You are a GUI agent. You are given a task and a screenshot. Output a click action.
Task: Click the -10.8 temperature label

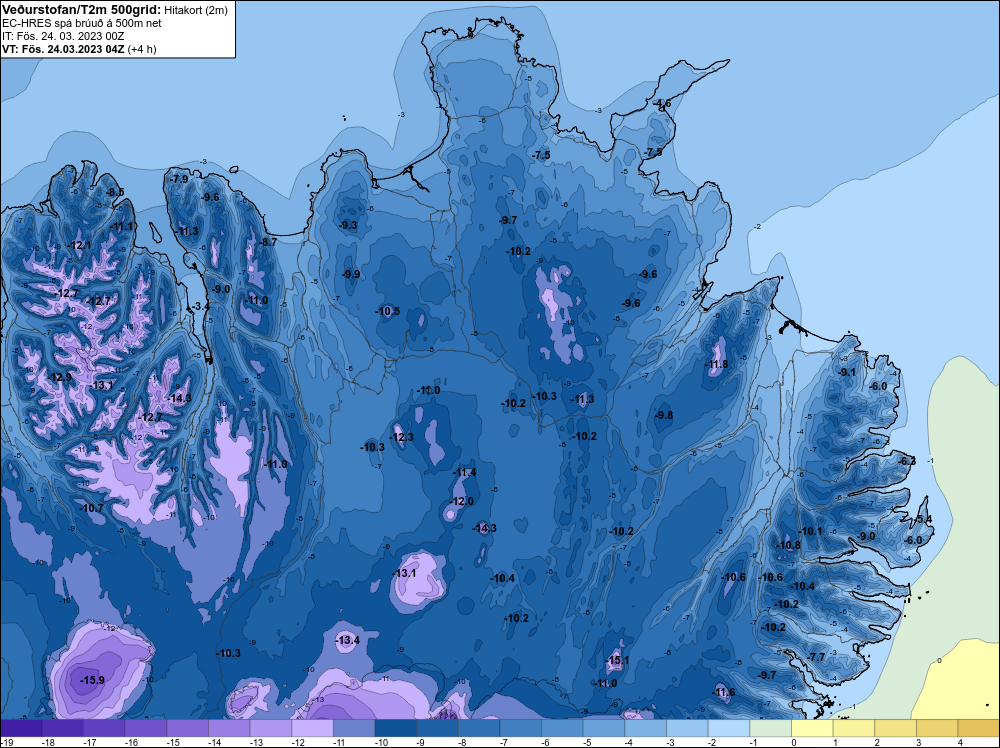coord(789,545)
